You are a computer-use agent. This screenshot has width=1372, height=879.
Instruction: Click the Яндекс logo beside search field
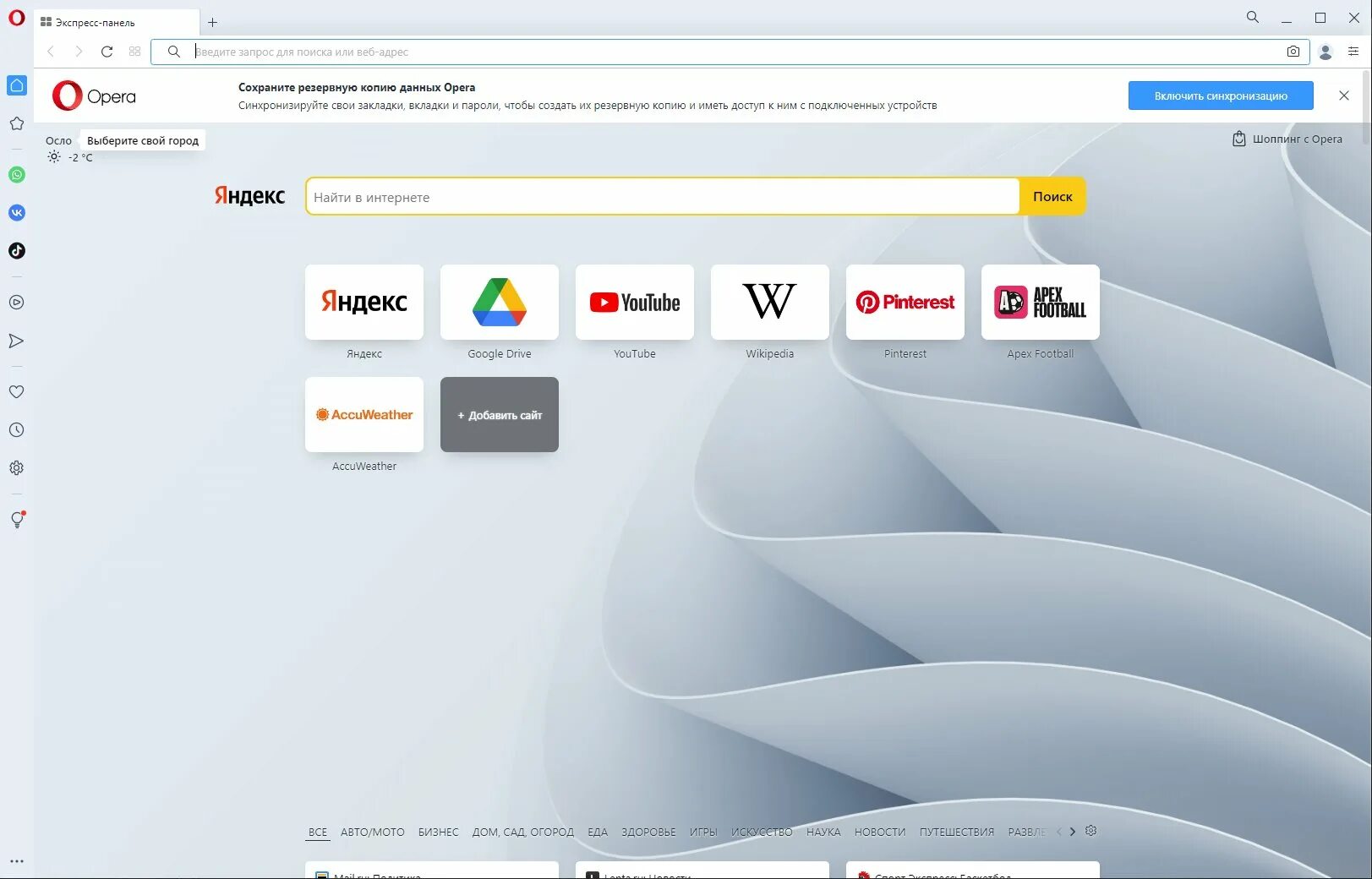[x=249, y=196]
